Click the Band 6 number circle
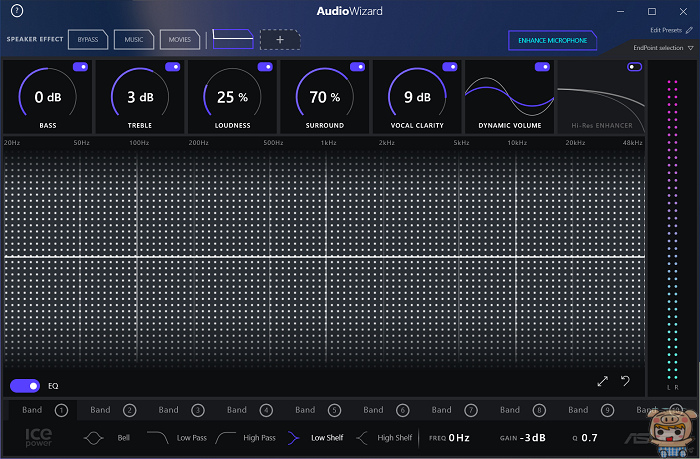Screen dimensions: 700x459 403,410
